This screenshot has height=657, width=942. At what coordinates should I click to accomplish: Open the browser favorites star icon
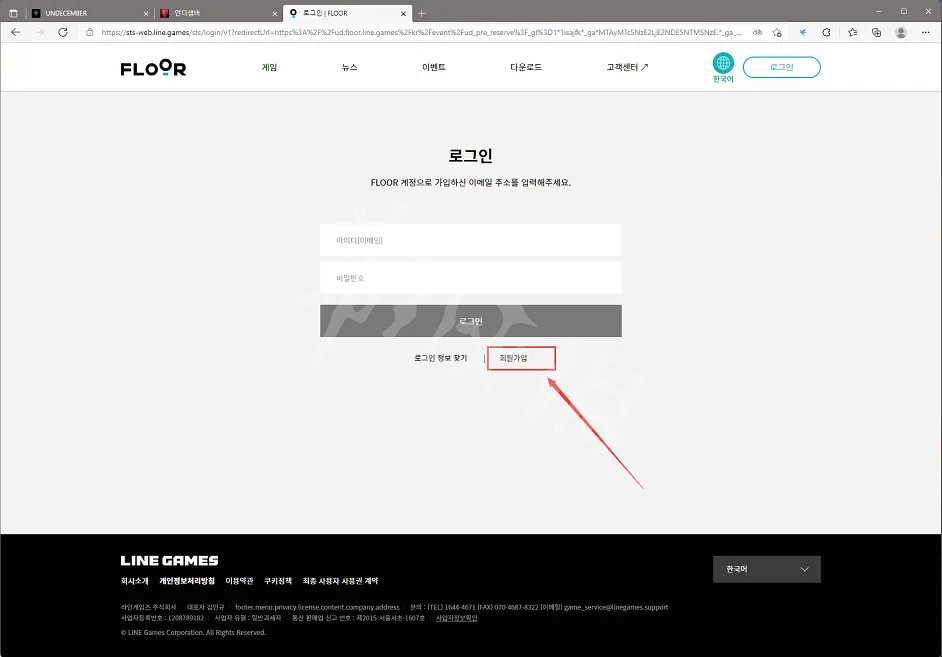click(852, 32)
